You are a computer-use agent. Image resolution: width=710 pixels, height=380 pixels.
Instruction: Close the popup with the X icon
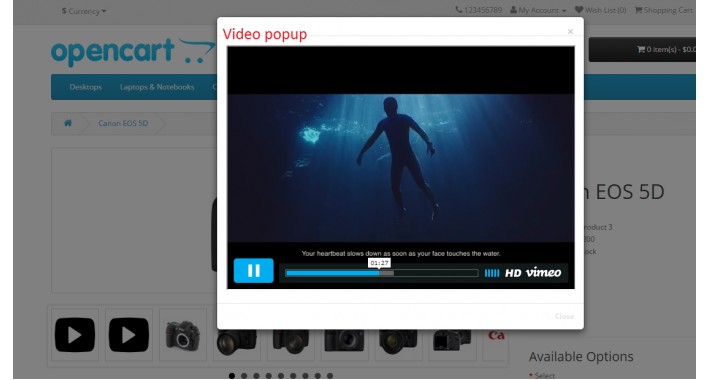[x=570, y=31]
